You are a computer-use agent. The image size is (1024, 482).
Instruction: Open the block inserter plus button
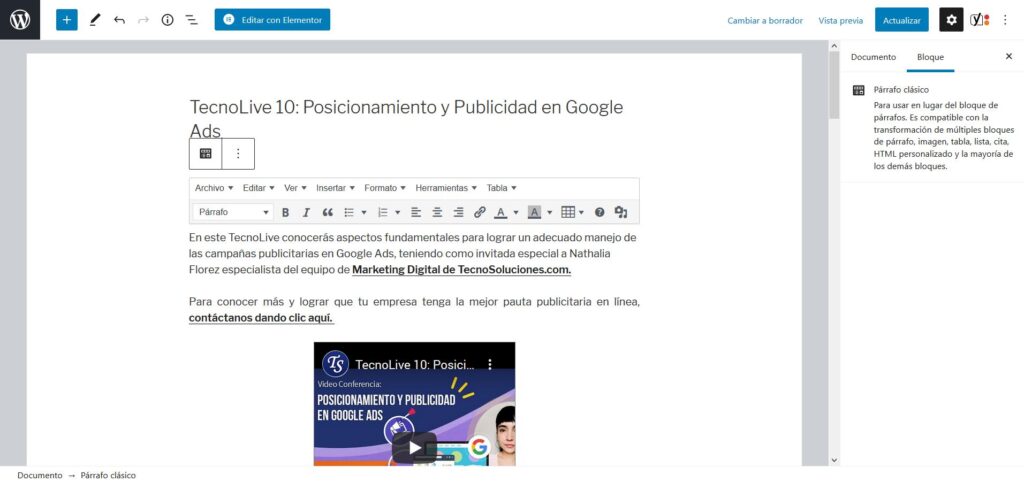coord(67,20)
